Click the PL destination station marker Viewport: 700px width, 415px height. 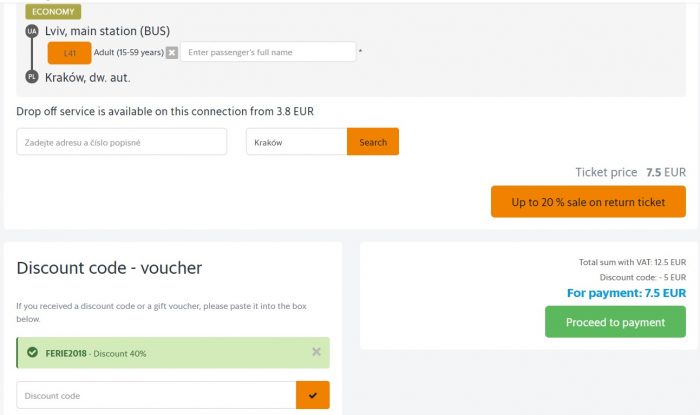tap(32, 77)
